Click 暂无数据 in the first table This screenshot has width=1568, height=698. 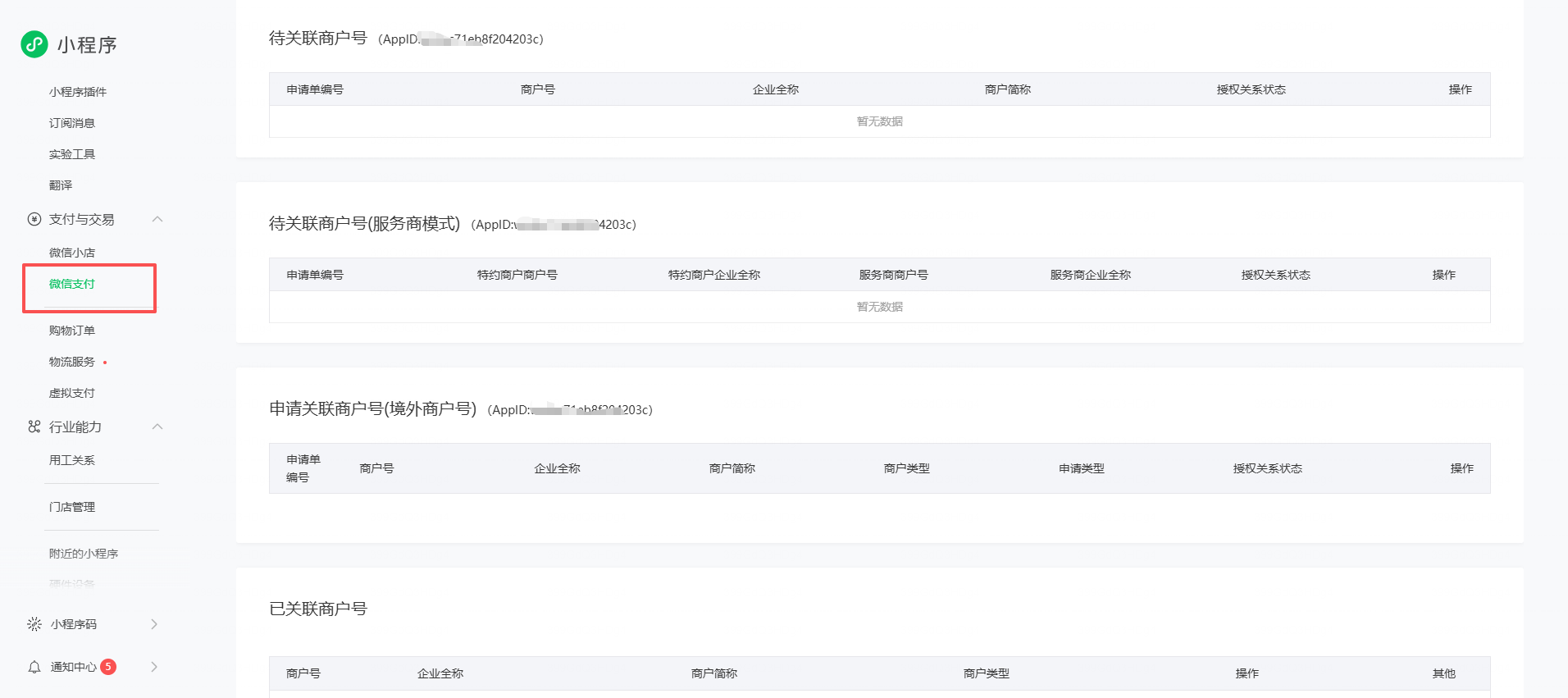880,121
